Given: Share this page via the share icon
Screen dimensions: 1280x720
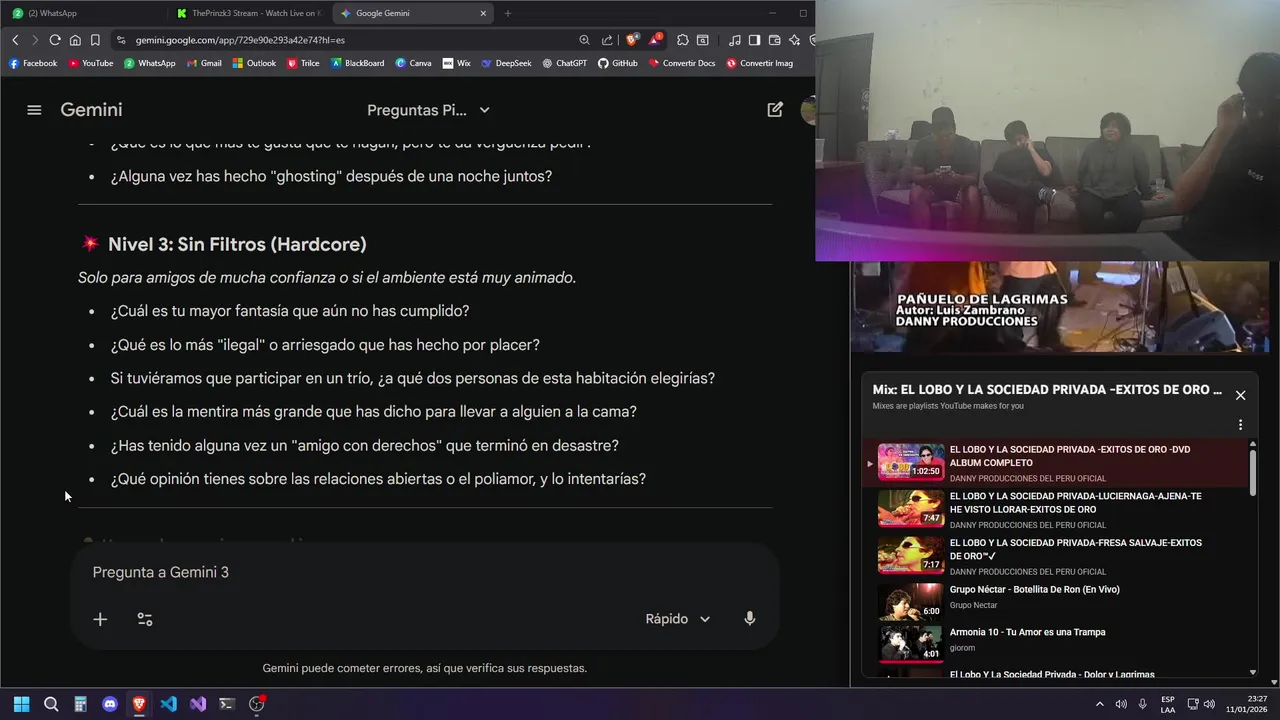Looking at the screenshot, I should coord(607,40).
